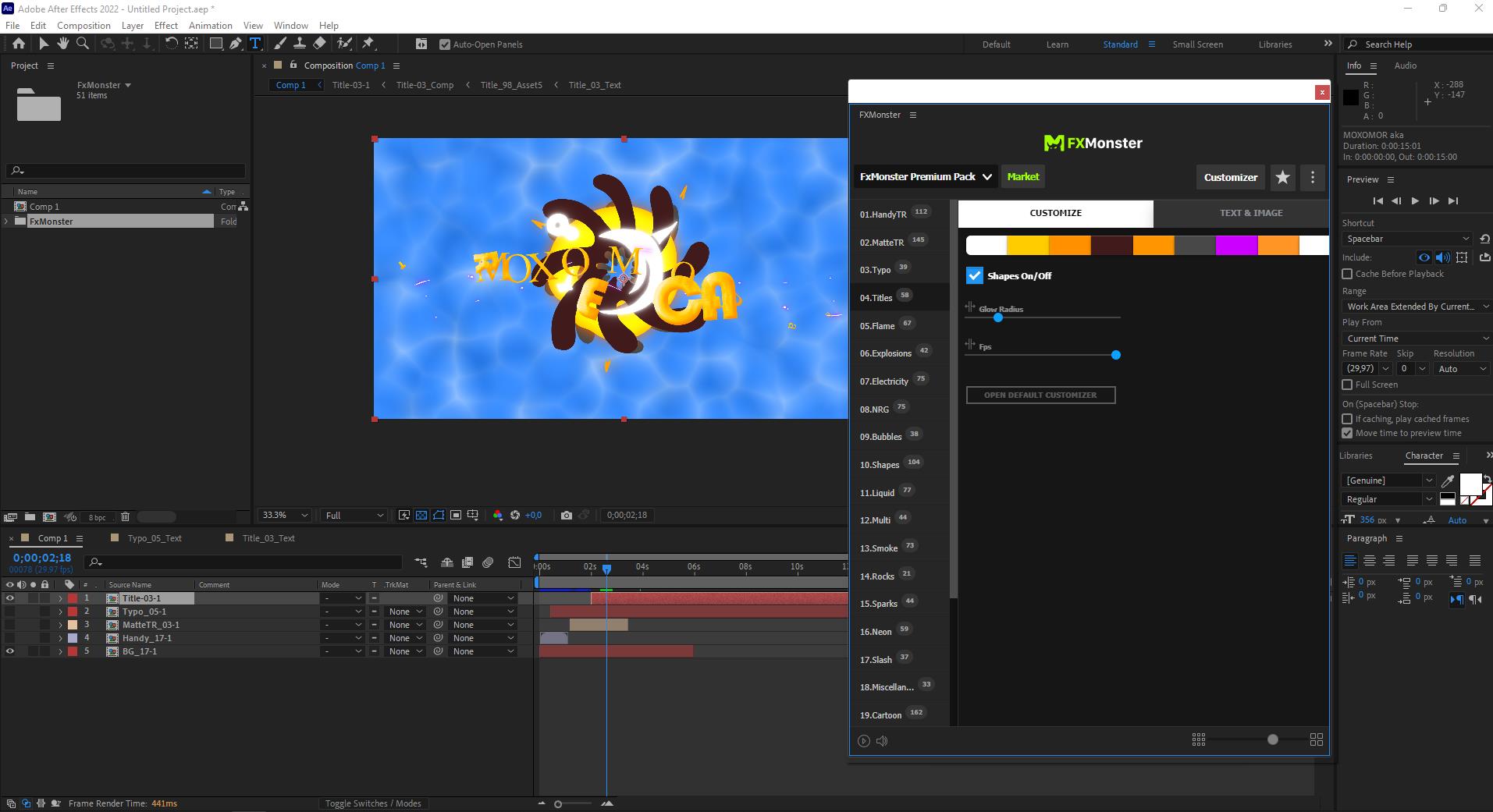Open Composition Mini-Flowchart in timeline

[421, 562]
